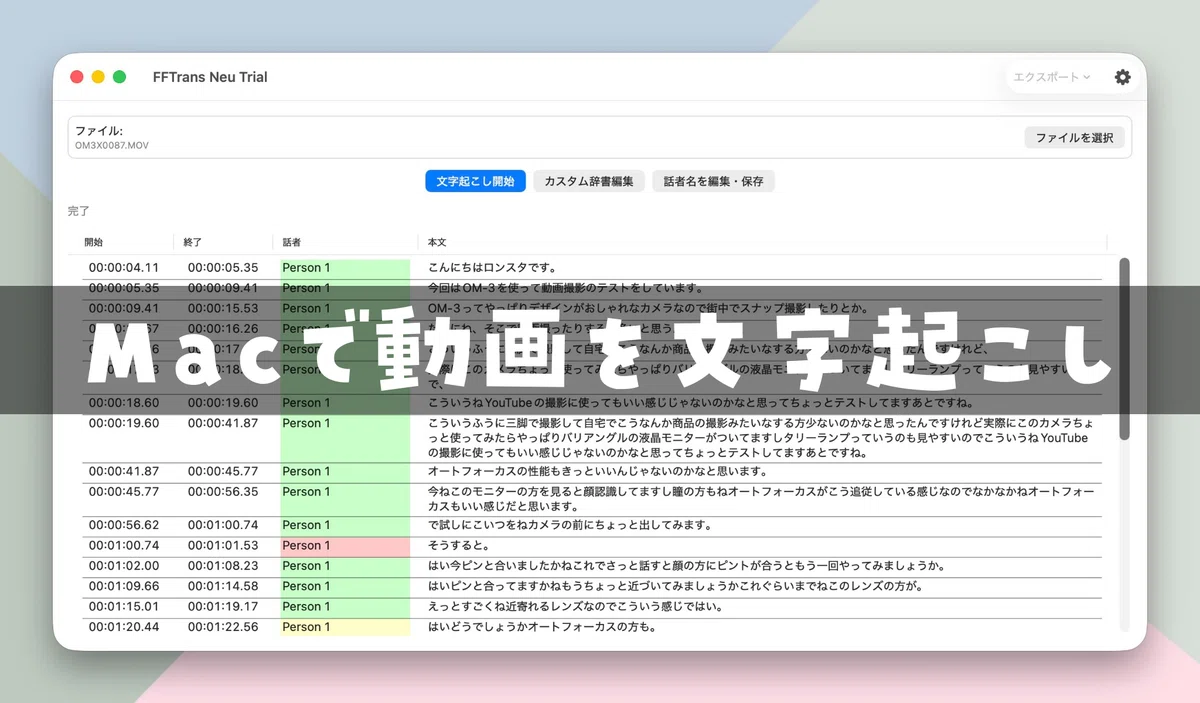Select Person 1 in the 00:01:15.01 row
Screen dimensions: 1200x703
point(345,606)
